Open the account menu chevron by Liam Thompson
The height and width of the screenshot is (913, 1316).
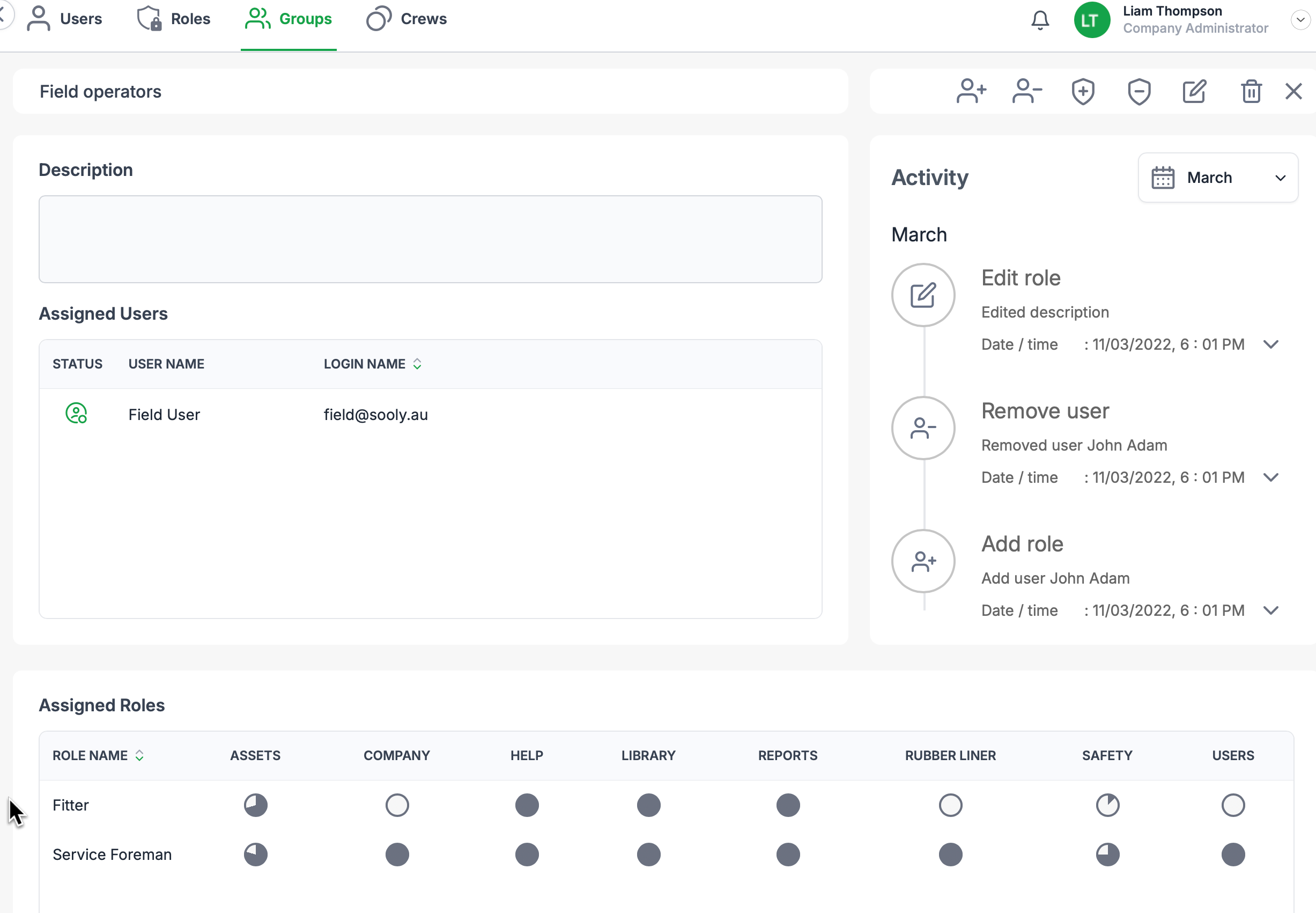[x=1300, y=20]
